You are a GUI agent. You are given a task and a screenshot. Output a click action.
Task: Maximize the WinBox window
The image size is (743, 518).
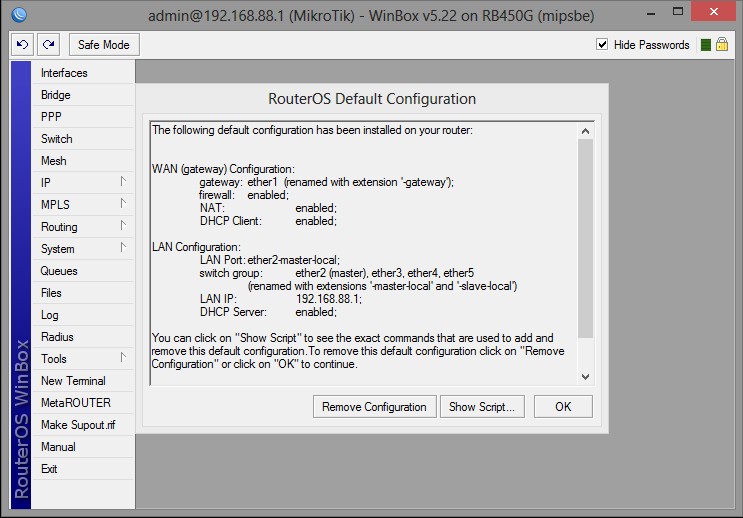tap(678, 12)
